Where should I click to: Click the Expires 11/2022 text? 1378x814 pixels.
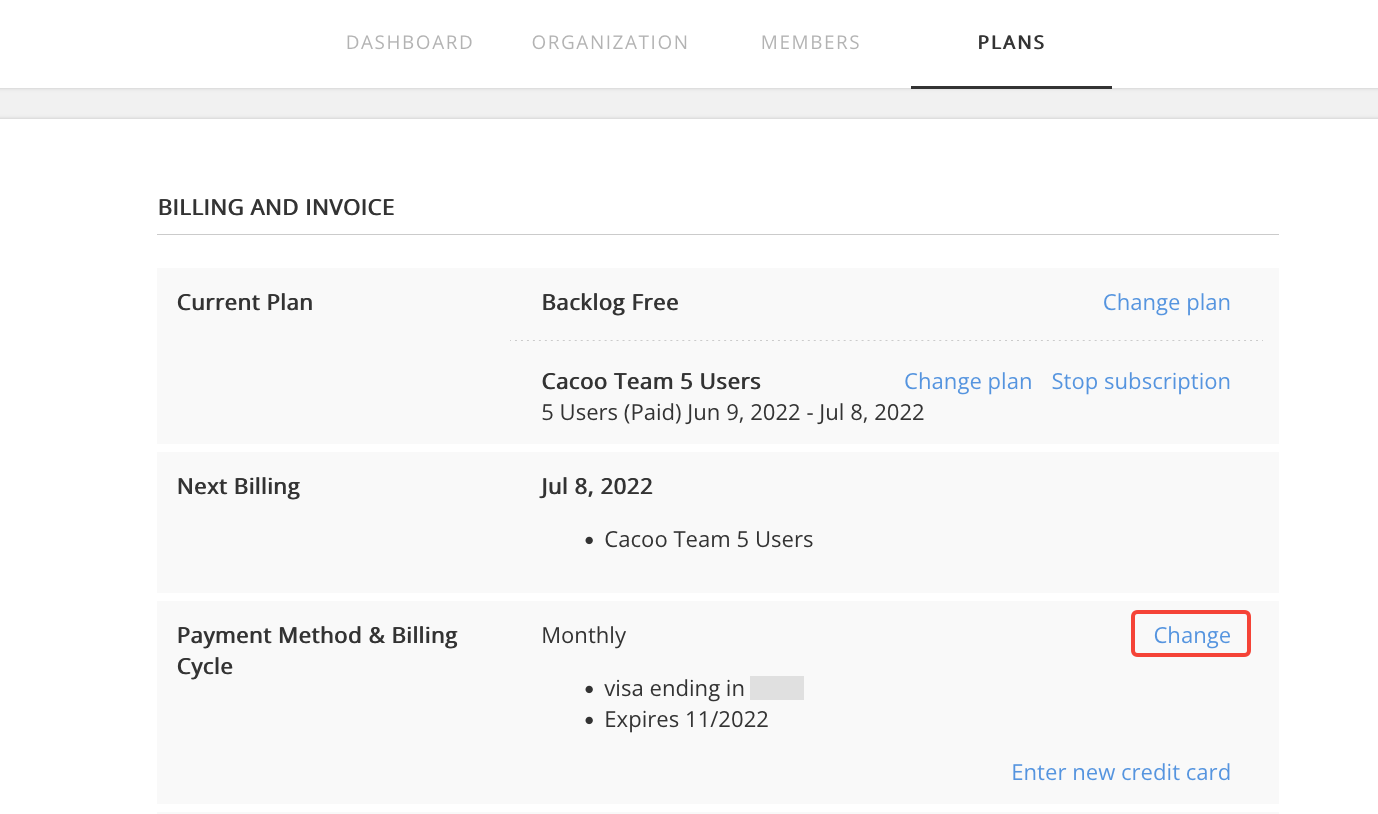tap(687, 719)
